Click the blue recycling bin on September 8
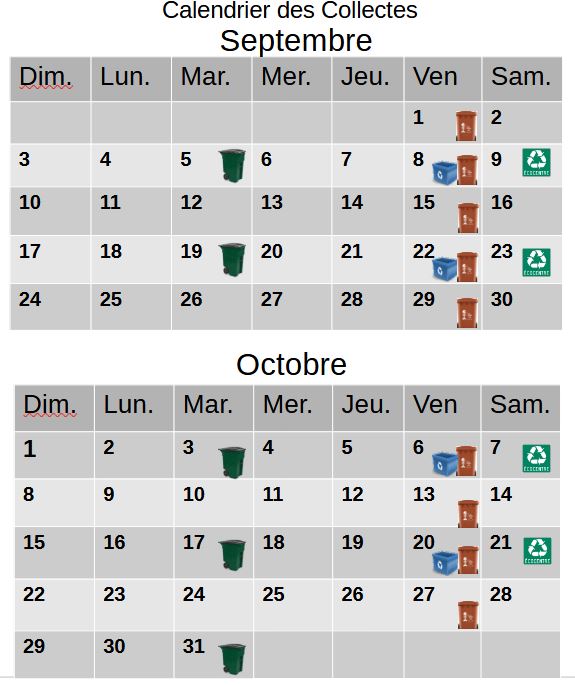 pos(444,173)
